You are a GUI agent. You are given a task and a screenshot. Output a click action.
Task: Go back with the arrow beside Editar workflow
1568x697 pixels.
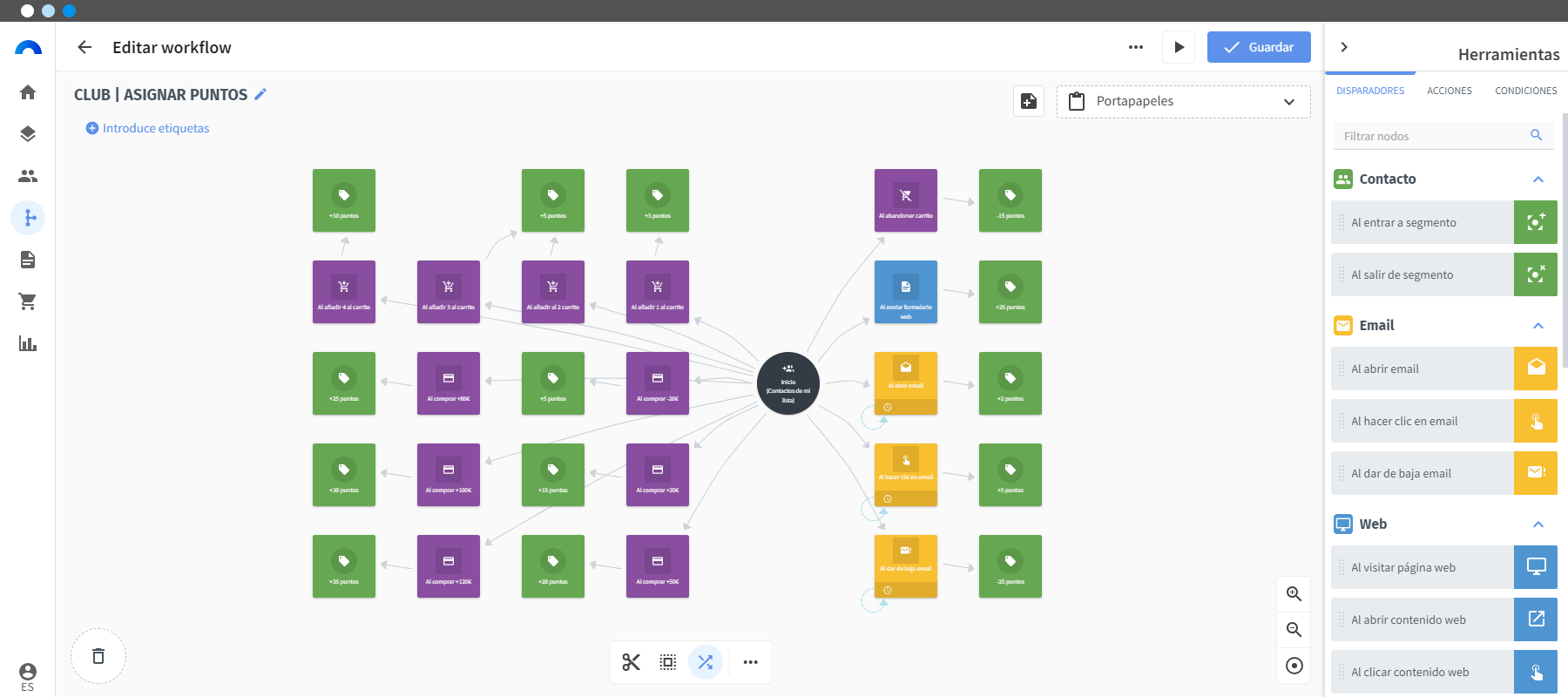click(x=84, y=47)
